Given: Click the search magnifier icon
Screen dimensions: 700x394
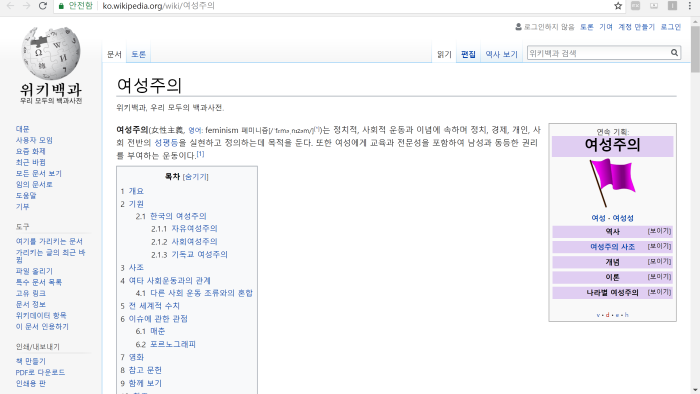Looking at the screenshot, I should pyautogui.click(x=674, y=53).
